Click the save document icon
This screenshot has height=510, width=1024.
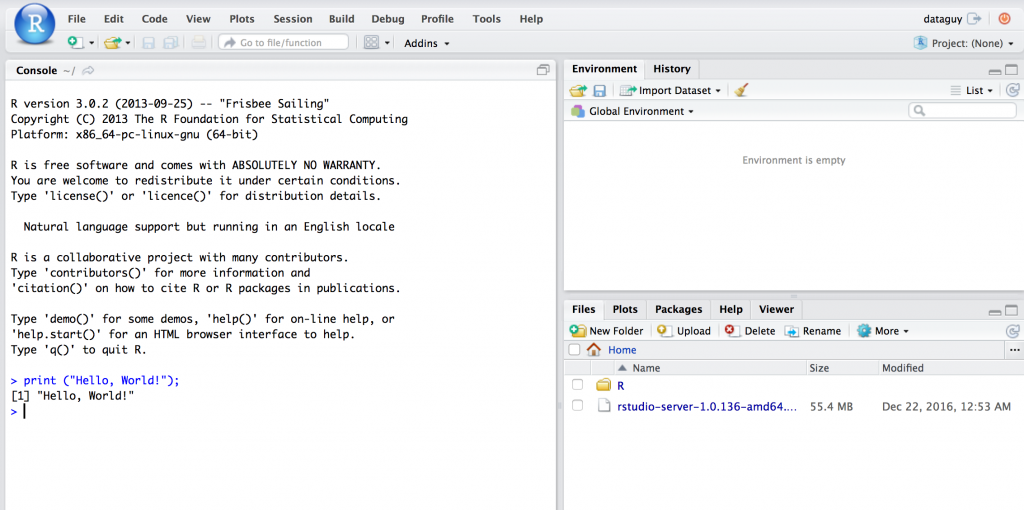tap(149, 43)
